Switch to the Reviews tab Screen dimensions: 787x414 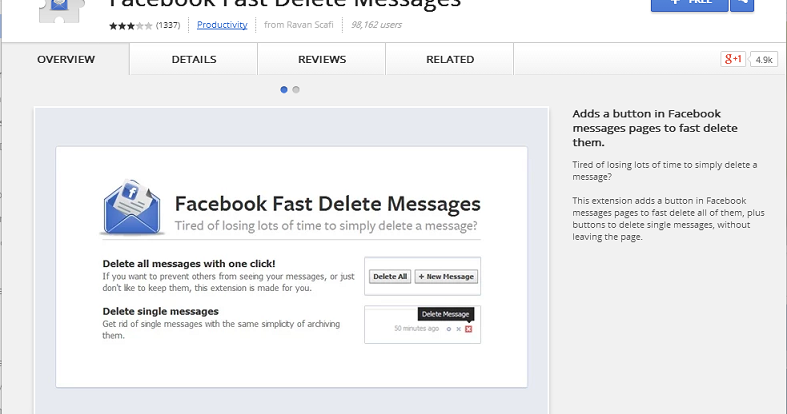point(322,60)
